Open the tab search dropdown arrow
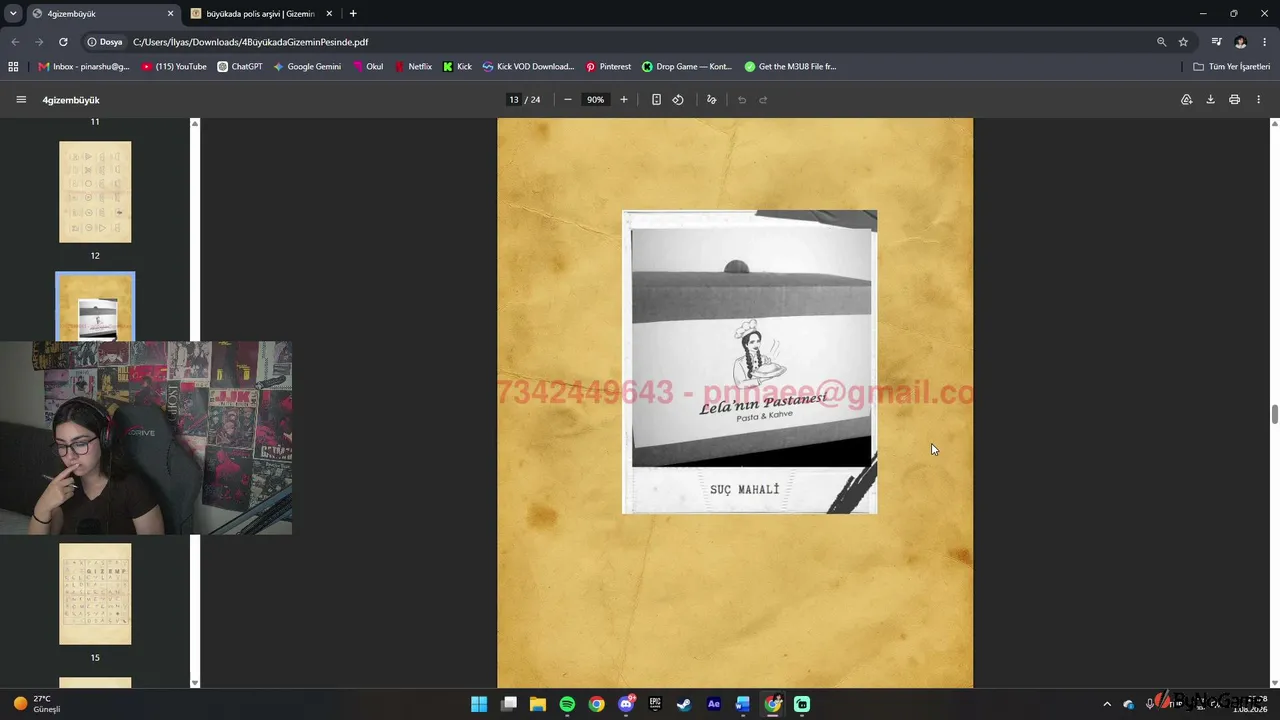This screenshot has width=1280, height=720. tap(13, 14)
